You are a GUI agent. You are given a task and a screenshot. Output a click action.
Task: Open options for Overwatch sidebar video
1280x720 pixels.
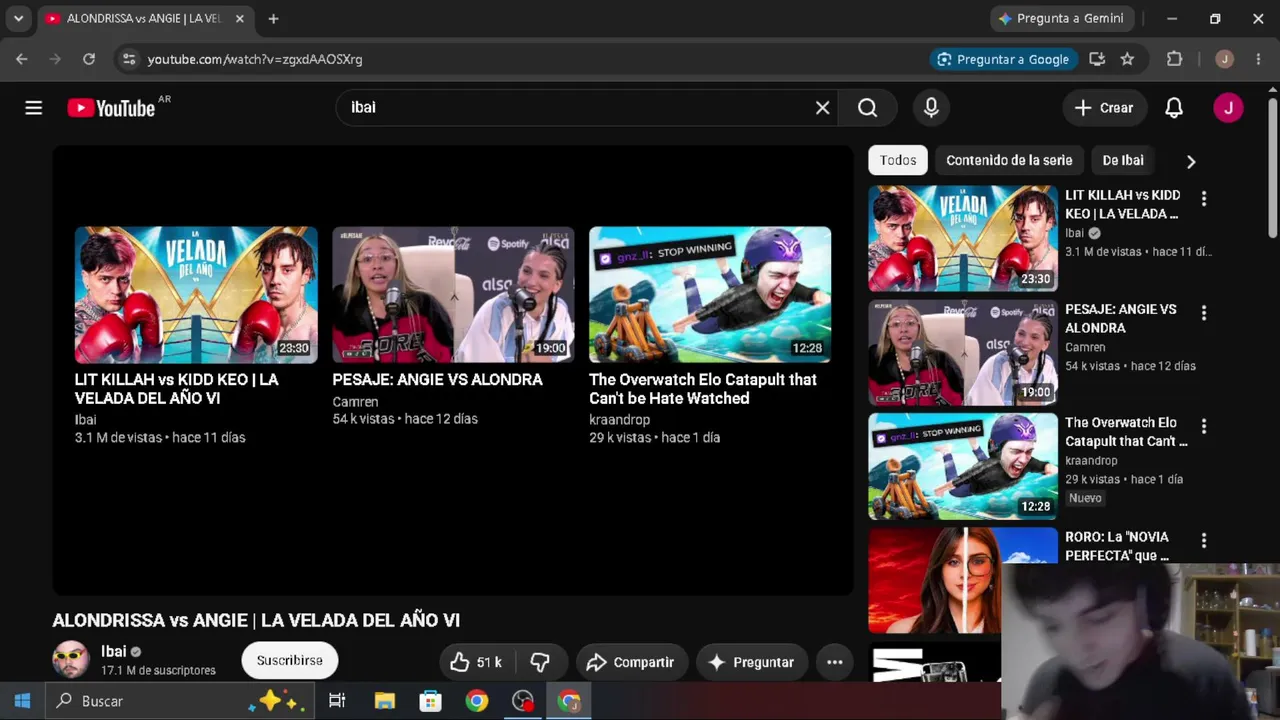[x=1204, y=427]
